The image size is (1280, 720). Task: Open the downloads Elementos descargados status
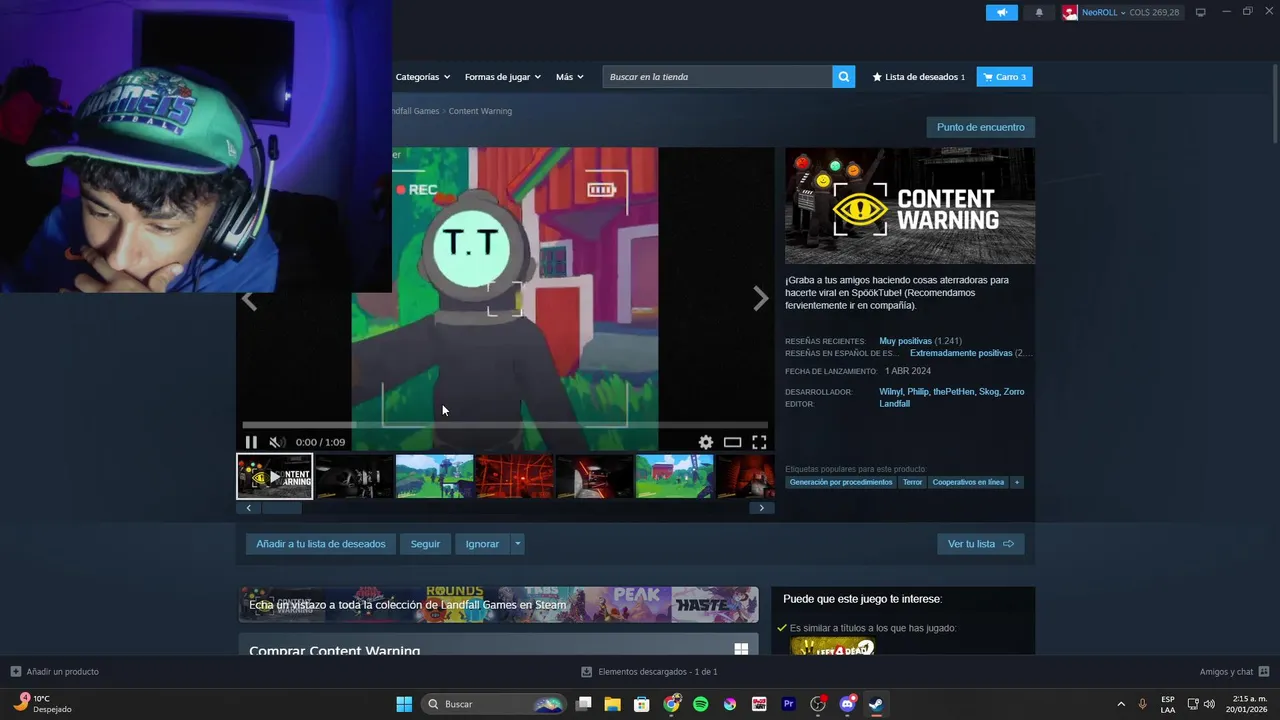650,672
